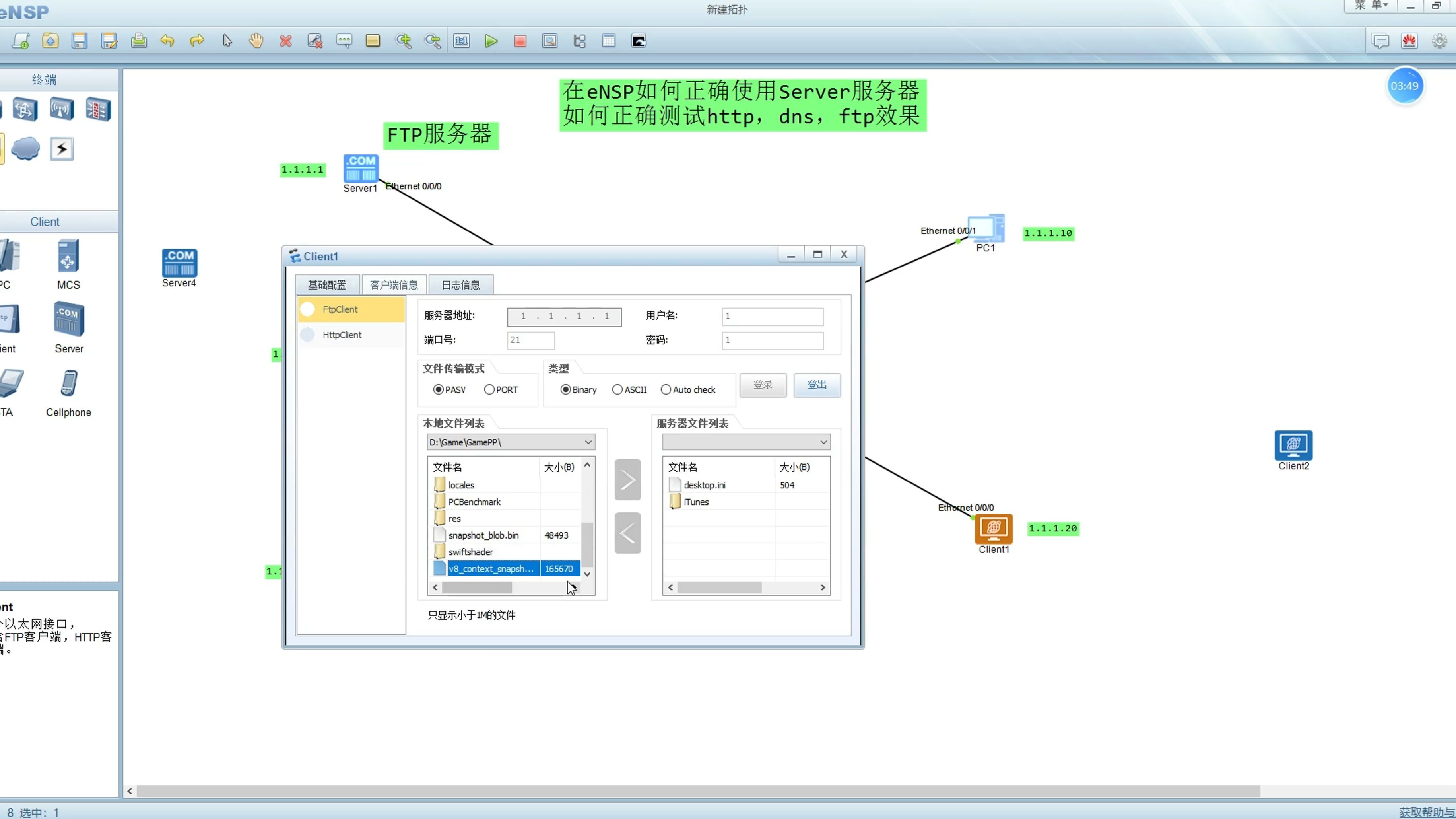This screenshot has width=1456, height=819.
Task: Open settings gear icon at top right
Action: pyautogui.click(x=1439, y=41)
